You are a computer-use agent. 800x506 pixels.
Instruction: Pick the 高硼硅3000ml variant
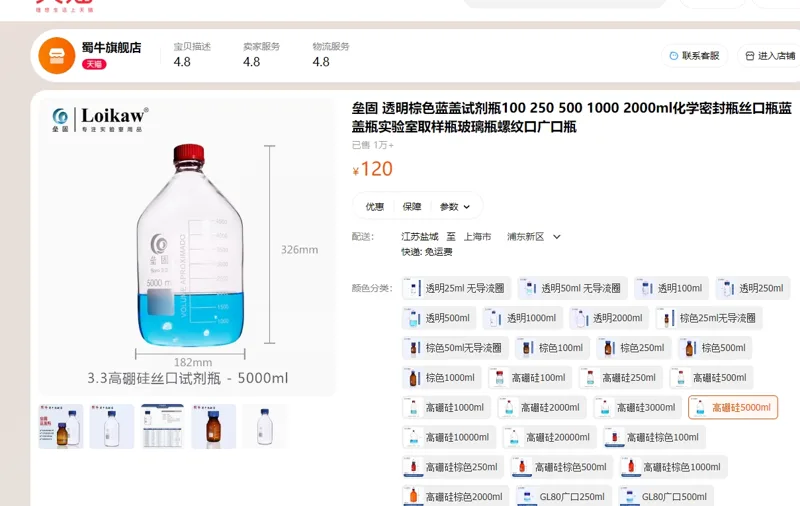[x=638, y=408]
